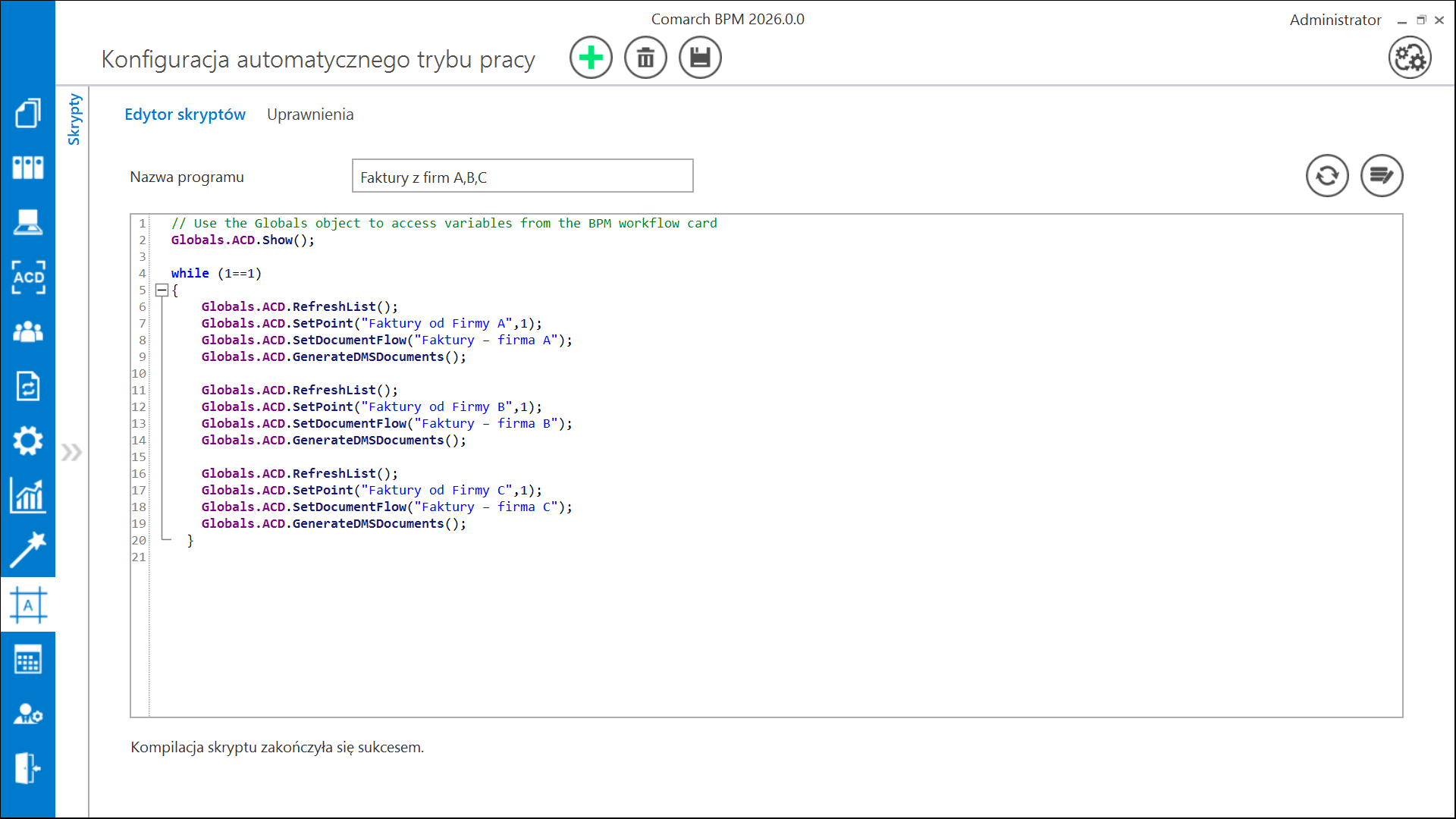Screen dimensions: 1456x819
Task: Click the gear settings sidebar icon
Action: pyautogui.click(x=28, y=441)
